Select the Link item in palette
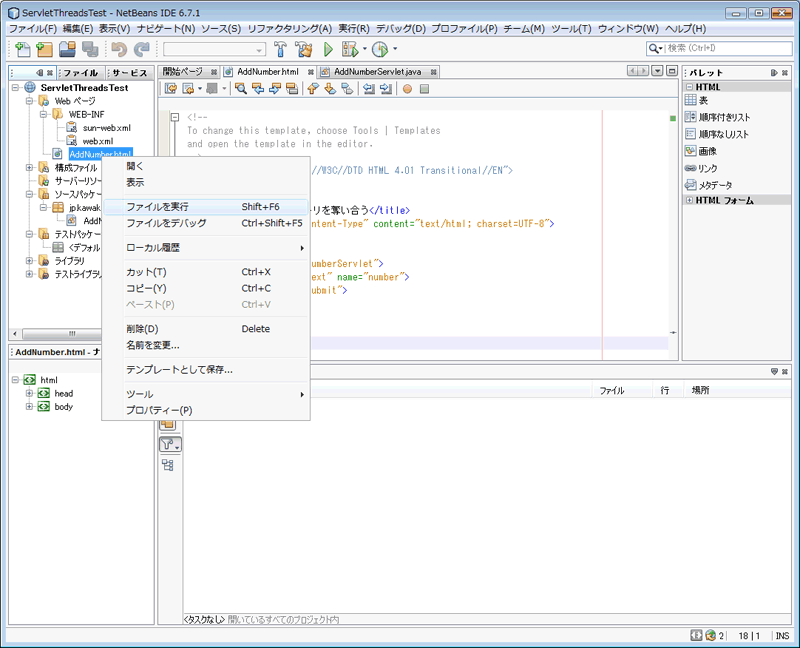This screenshot has height=648, width=800. click(x=701, y=168)
